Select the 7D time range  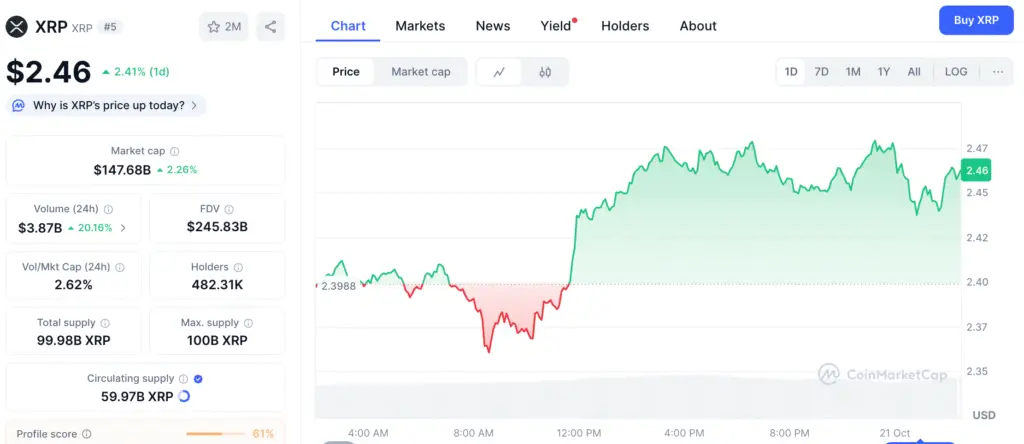pos(821,72)
